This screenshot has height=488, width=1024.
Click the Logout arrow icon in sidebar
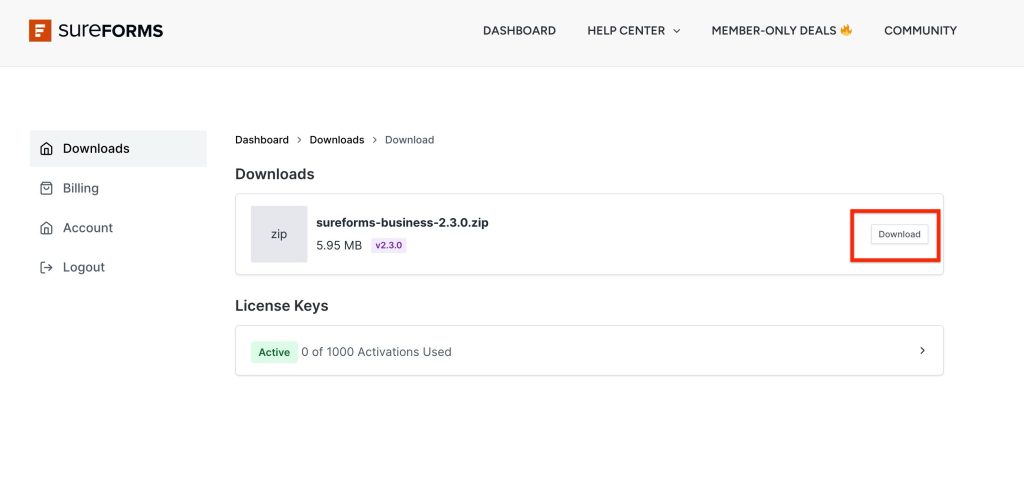[x=46, y=268]
